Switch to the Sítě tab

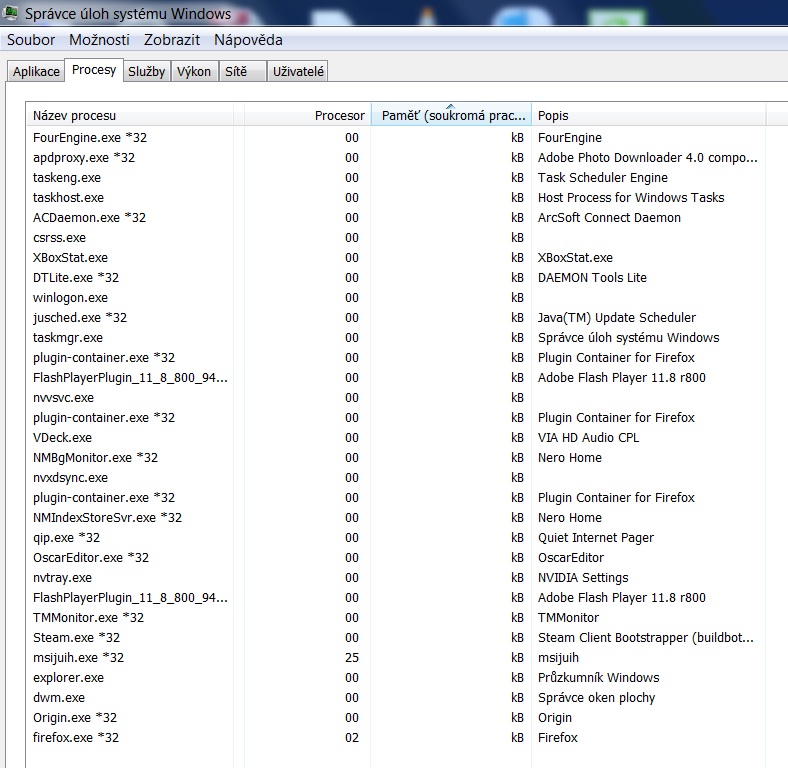(x=242, y=71)
